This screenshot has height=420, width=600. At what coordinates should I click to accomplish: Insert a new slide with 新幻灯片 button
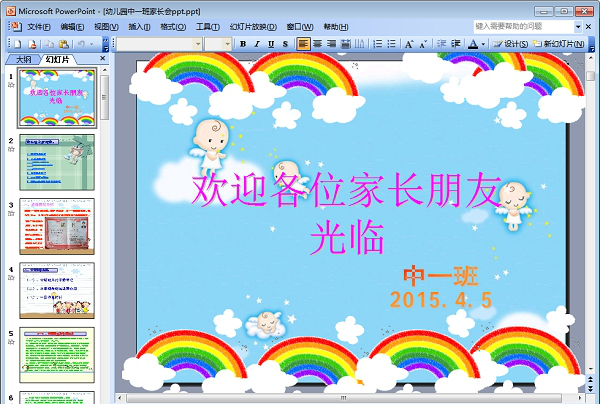(559, 44)
